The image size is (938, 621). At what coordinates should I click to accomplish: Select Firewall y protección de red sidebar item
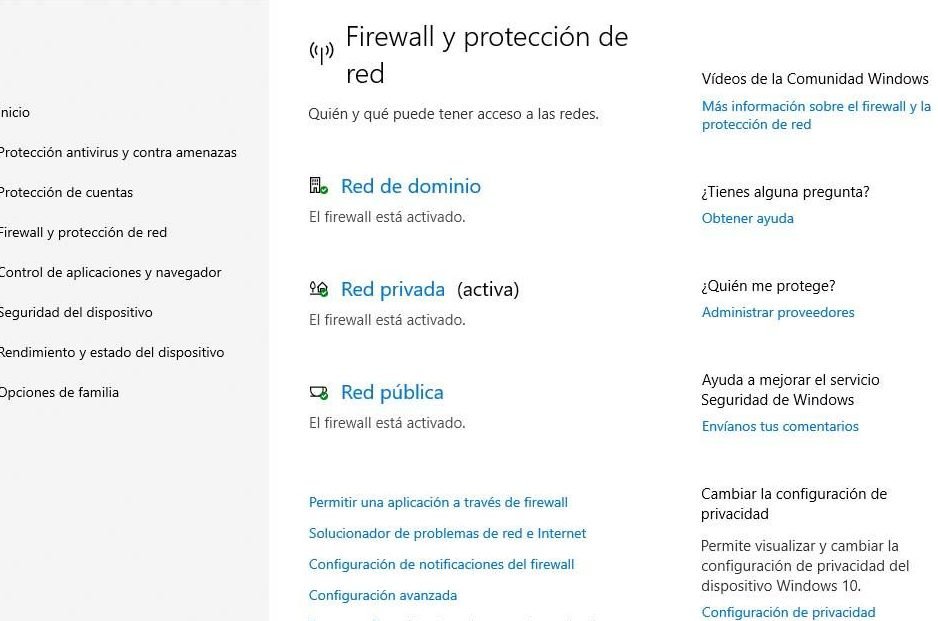(83, 232)
